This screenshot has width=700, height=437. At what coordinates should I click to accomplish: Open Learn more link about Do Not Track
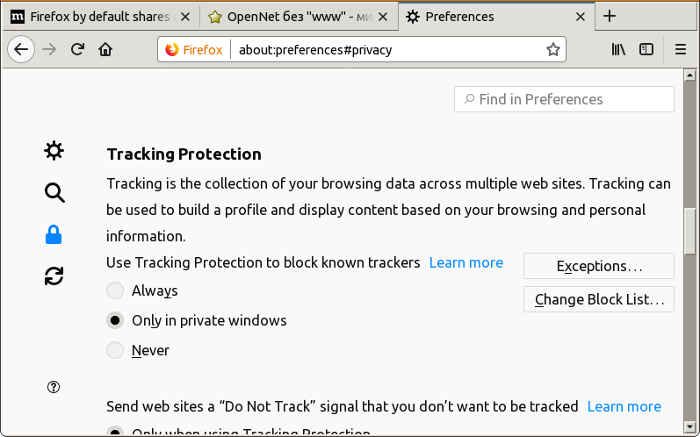tap(624, 406)
